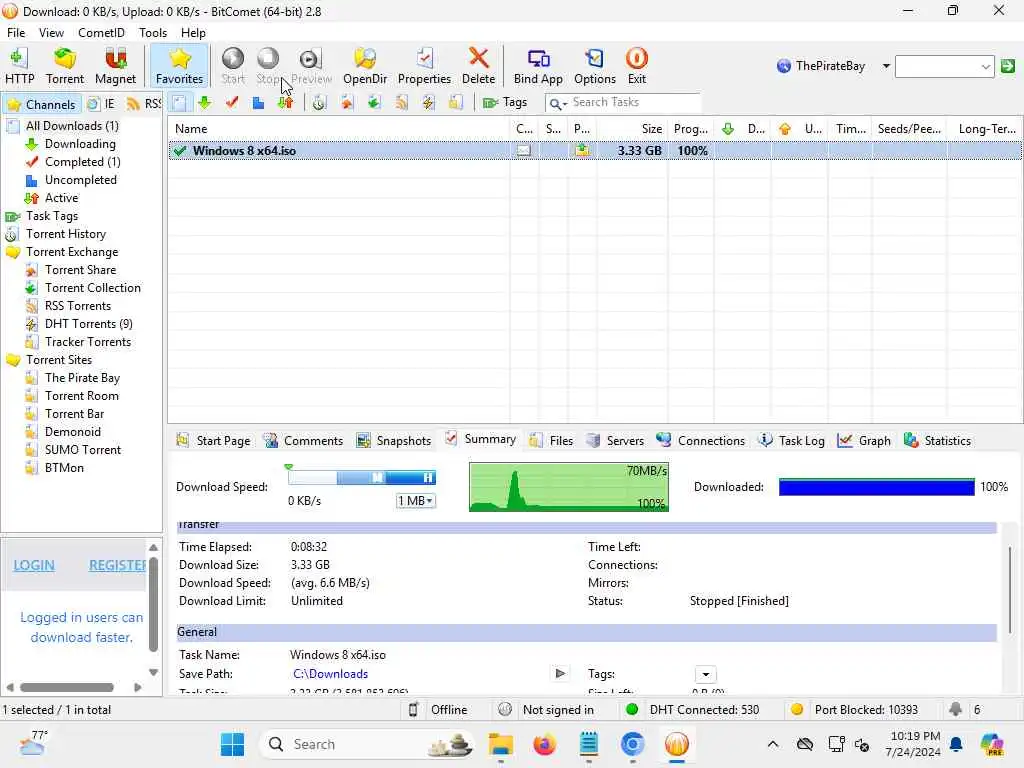
Task: Click the go arrow next to search box
Action: (x=1008, y=66)
